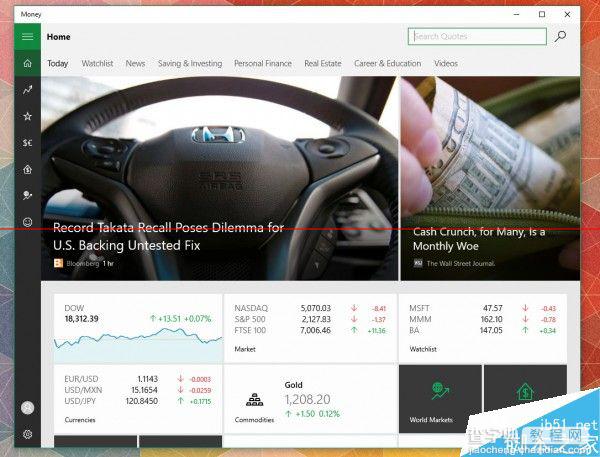Click the search magnifier icon
Screen dimensions: 600x457
(x=560, y=36)
